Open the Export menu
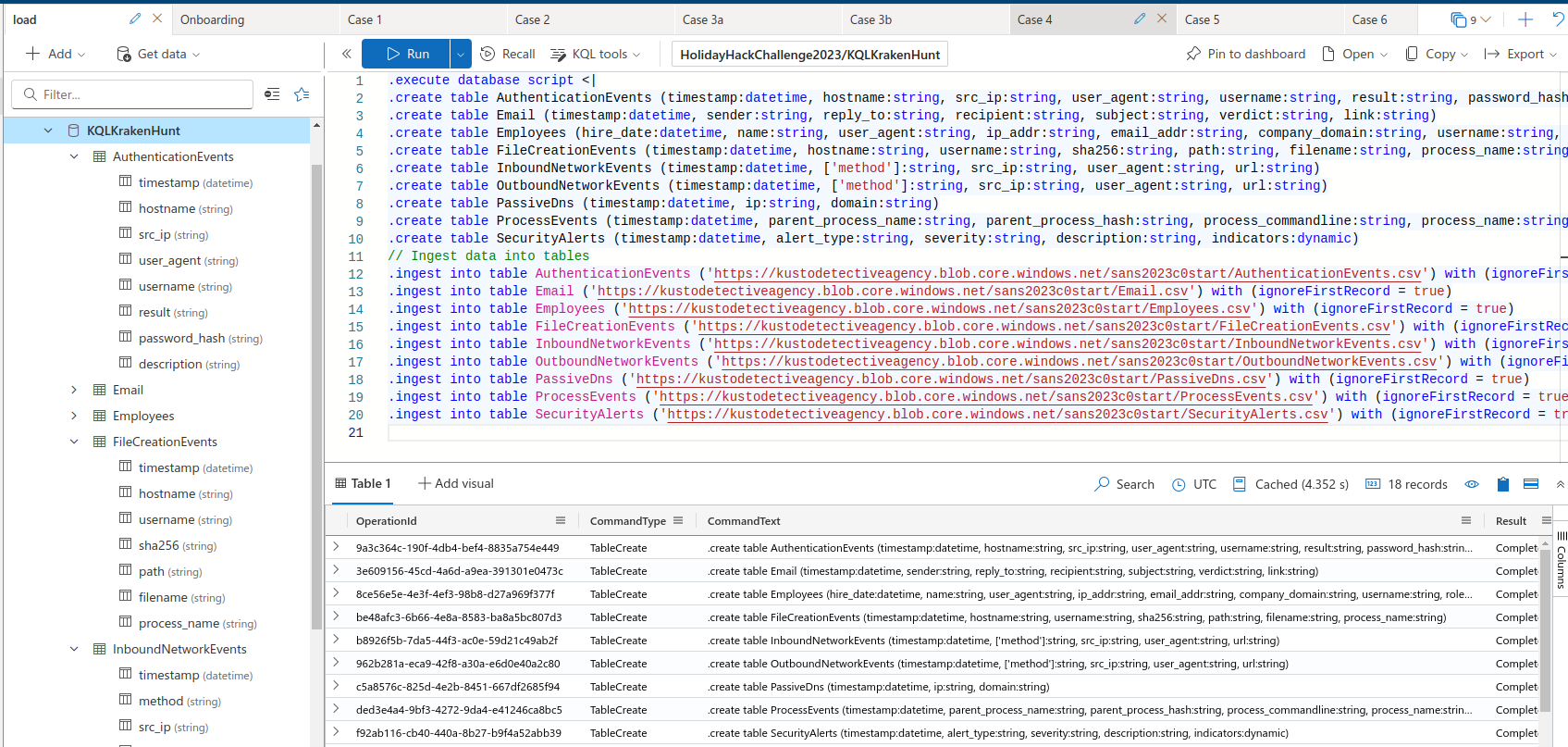This screenshot has width=1568, height=747. (x=1521, y=54)
